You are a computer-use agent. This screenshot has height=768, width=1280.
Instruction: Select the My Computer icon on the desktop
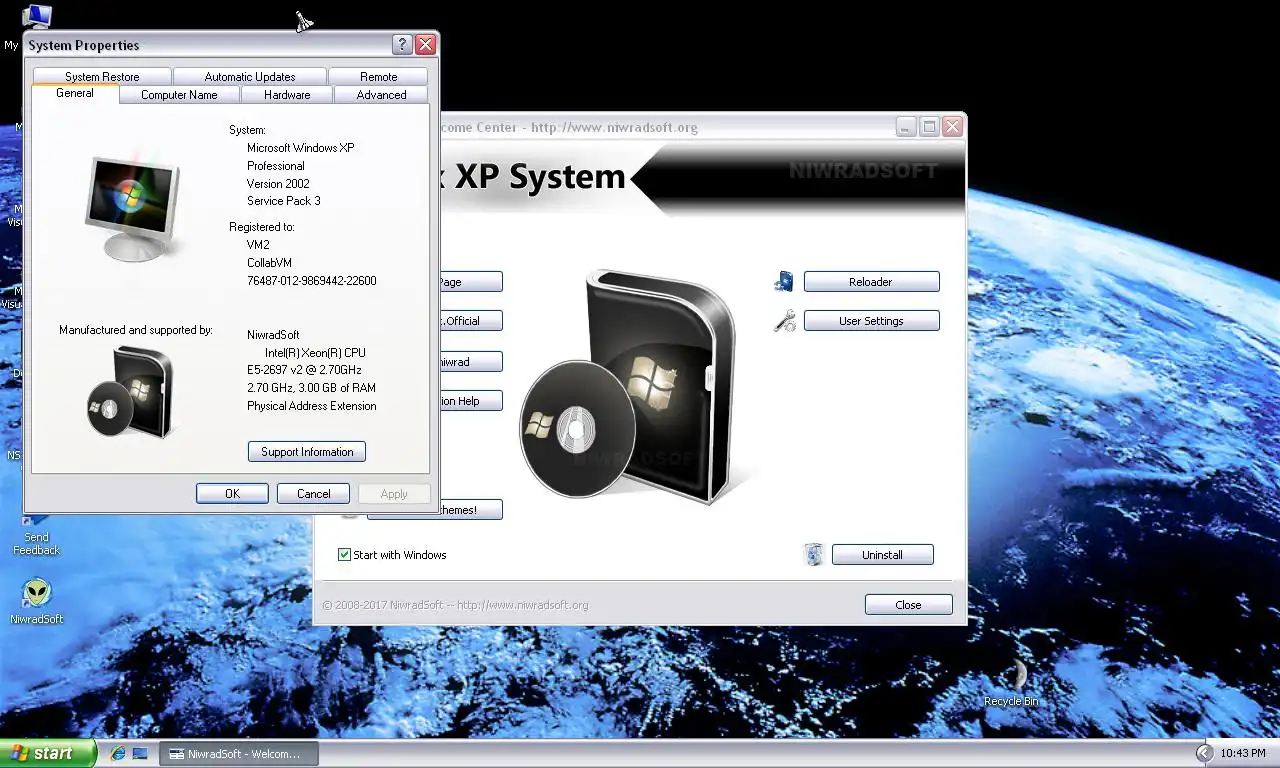[36, 17]
